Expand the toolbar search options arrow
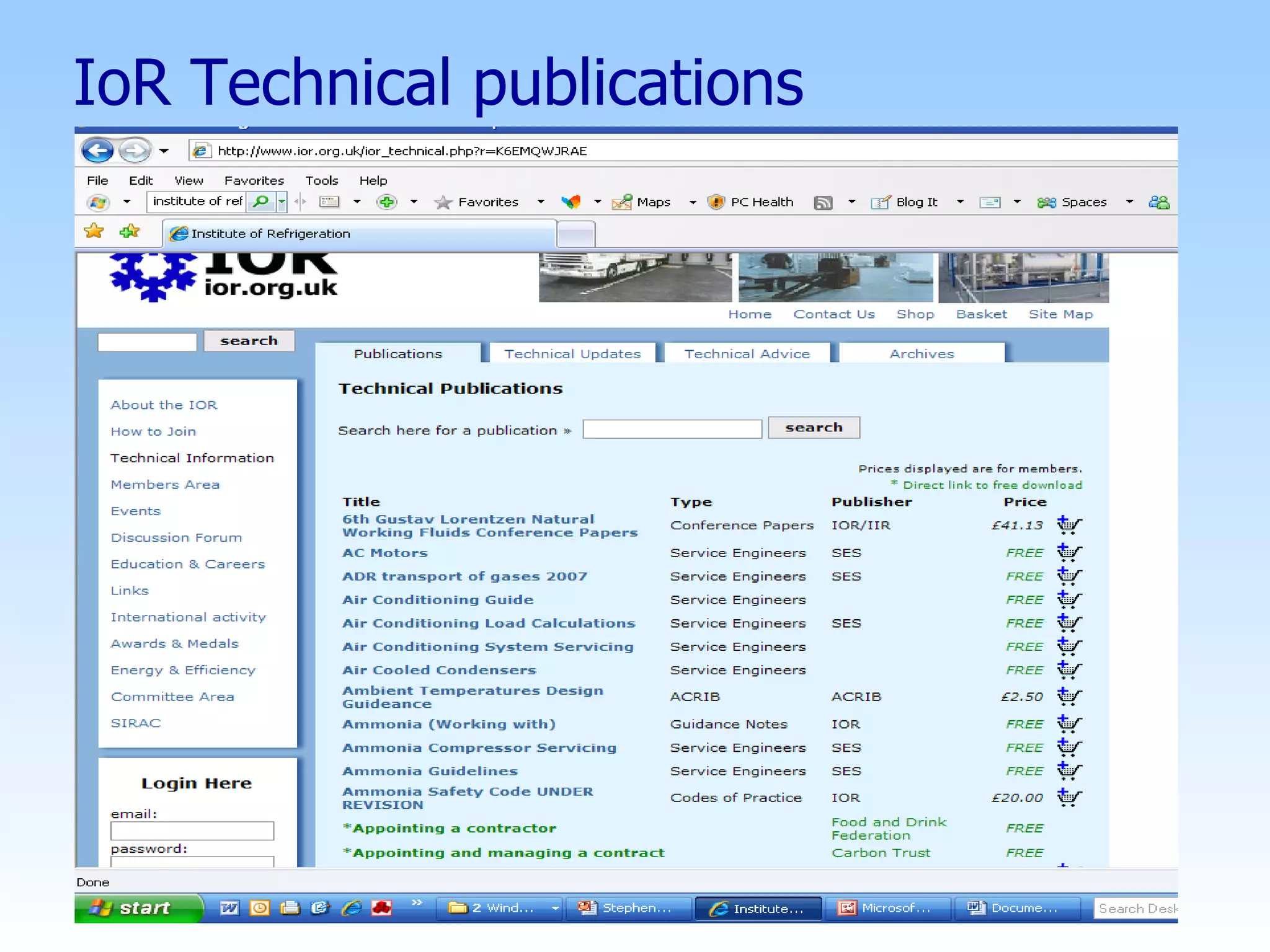 pyautogui.click(x=282, y=201)
